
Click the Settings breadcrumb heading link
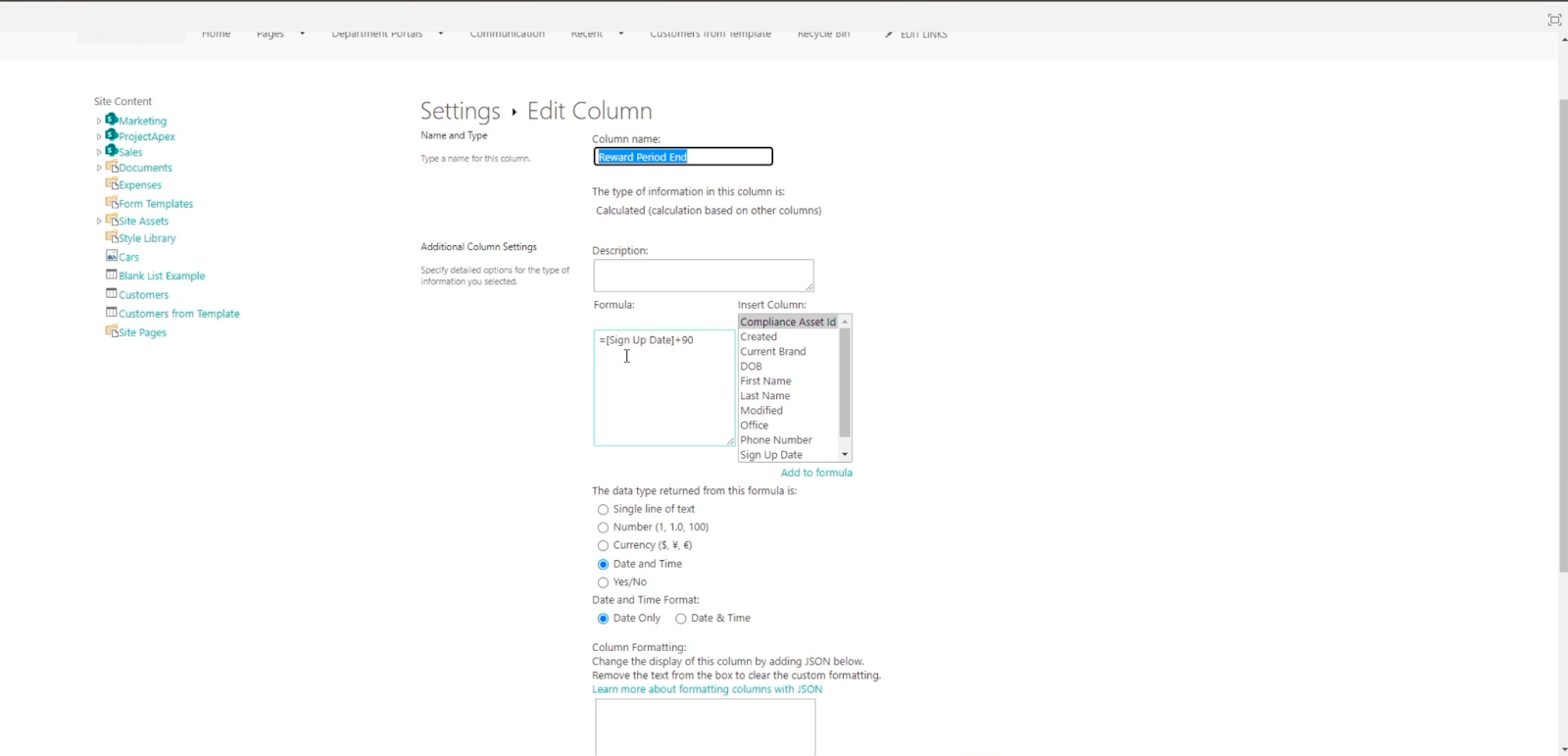(461, 111)
